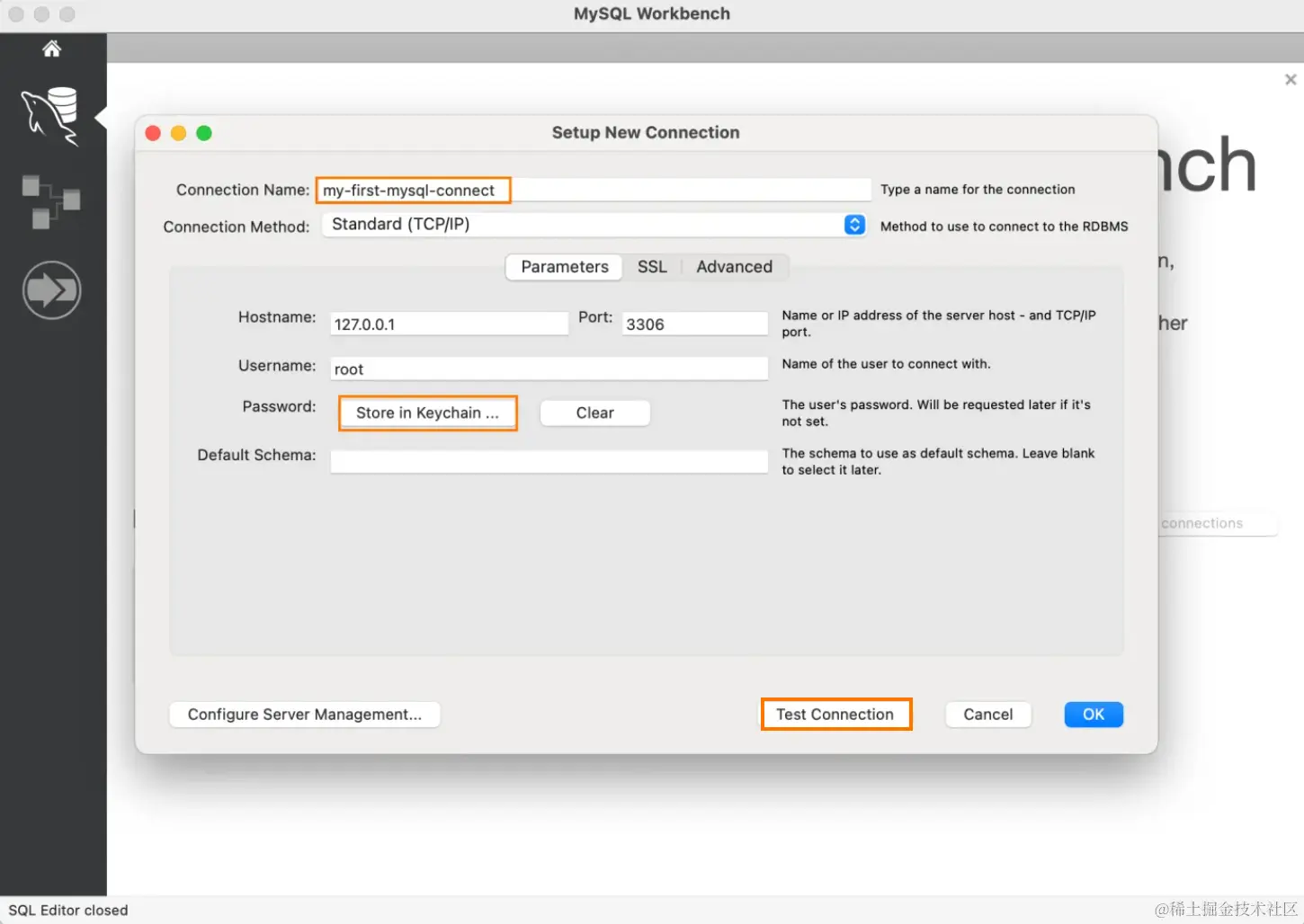The height and width of the screenshot is (924, 1304).
Task: Click the Port input field
Action: 695,324
